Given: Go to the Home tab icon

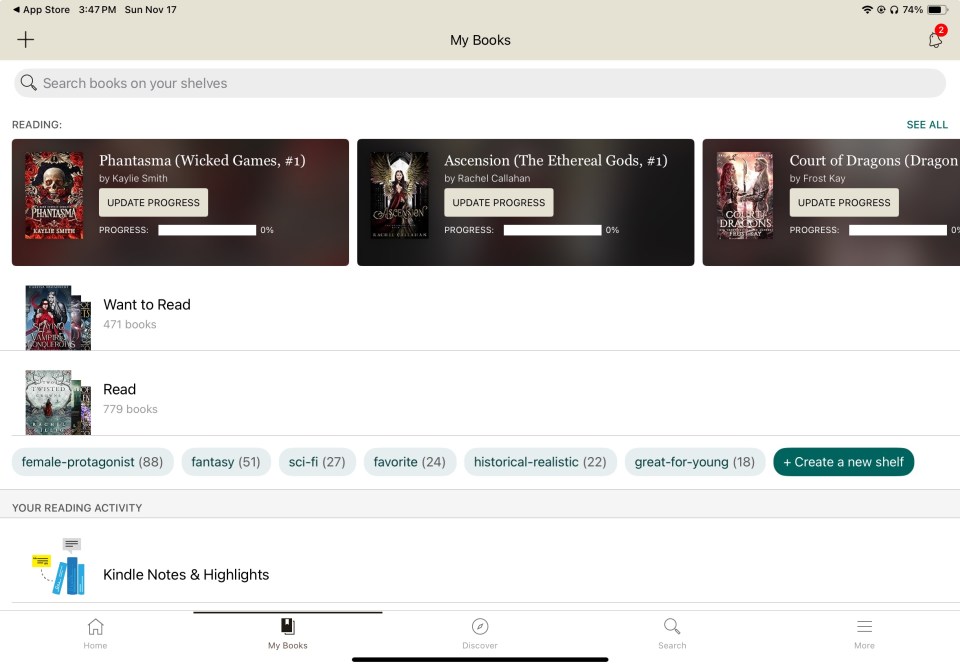Looking at the screenshot, I should [95, 632].
